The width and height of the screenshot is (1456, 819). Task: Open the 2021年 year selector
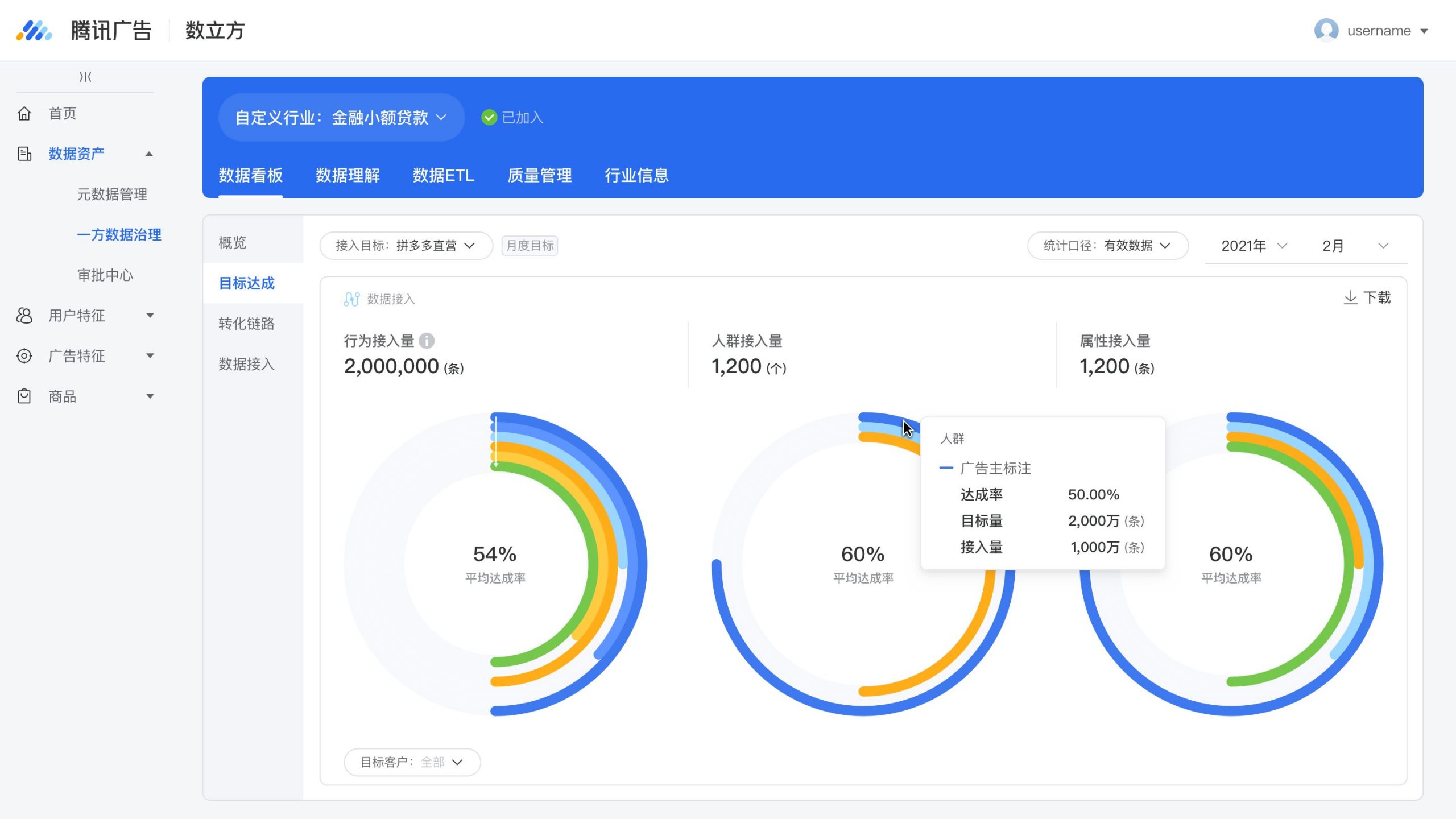1254,246
